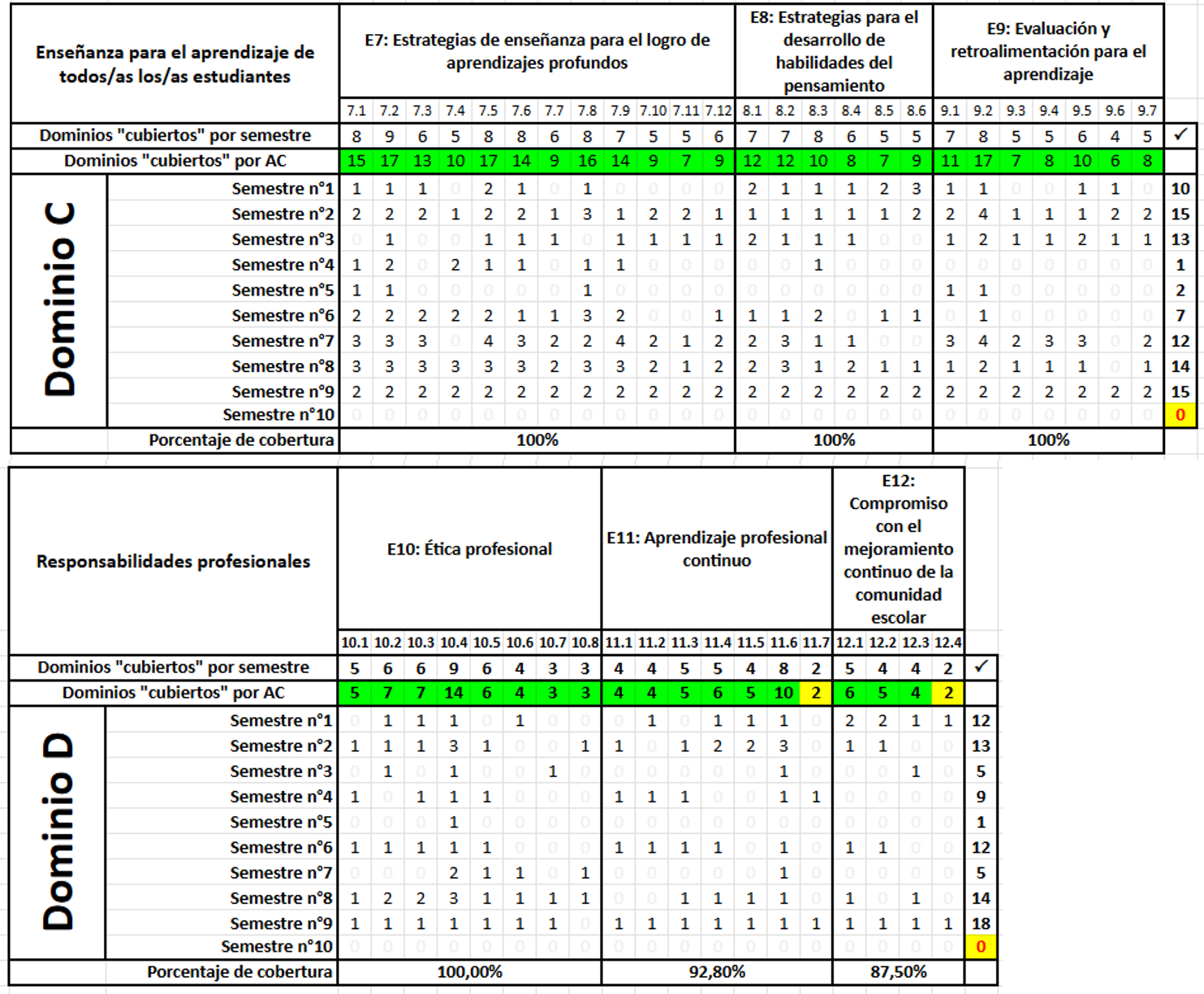
Task: Click the E7 "Estrategias de enseñanza" header cell
Action: pyautogui.click(x=537, y=51)
